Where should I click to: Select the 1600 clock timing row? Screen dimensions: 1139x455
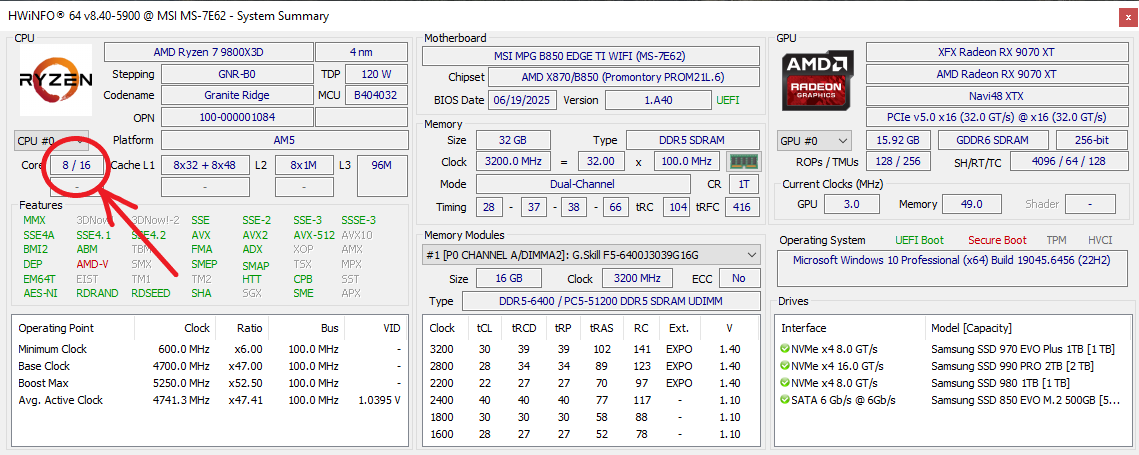click(x=591, y=434)
